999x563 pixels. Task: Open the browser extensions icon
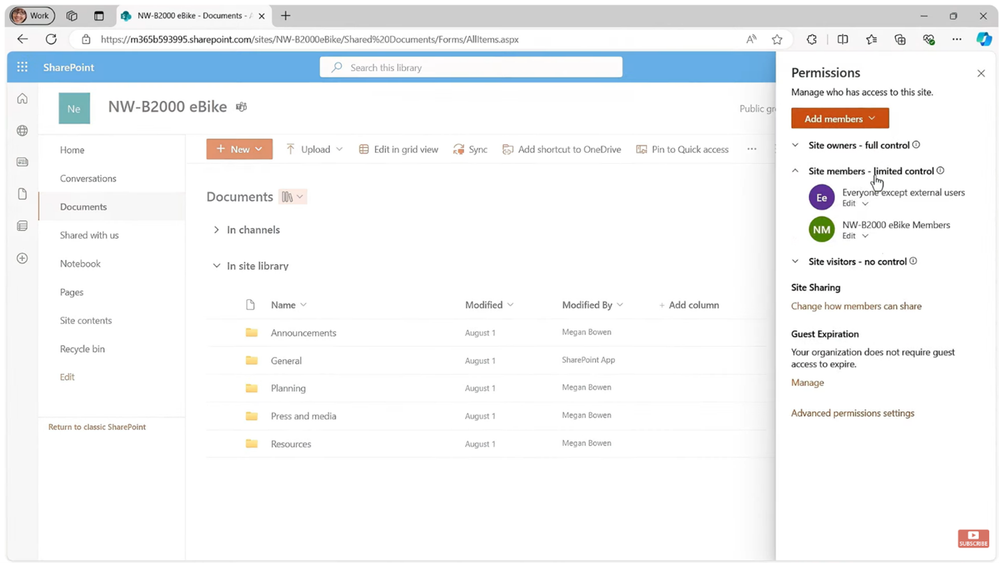(811, 39)
